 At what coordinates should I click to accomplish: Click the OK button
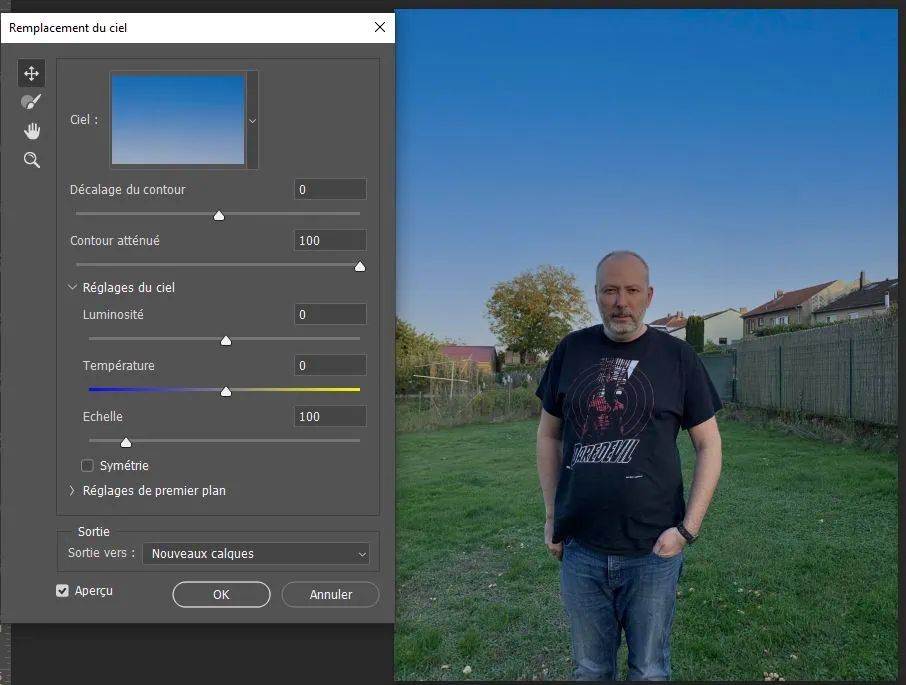tap(221, 595)
